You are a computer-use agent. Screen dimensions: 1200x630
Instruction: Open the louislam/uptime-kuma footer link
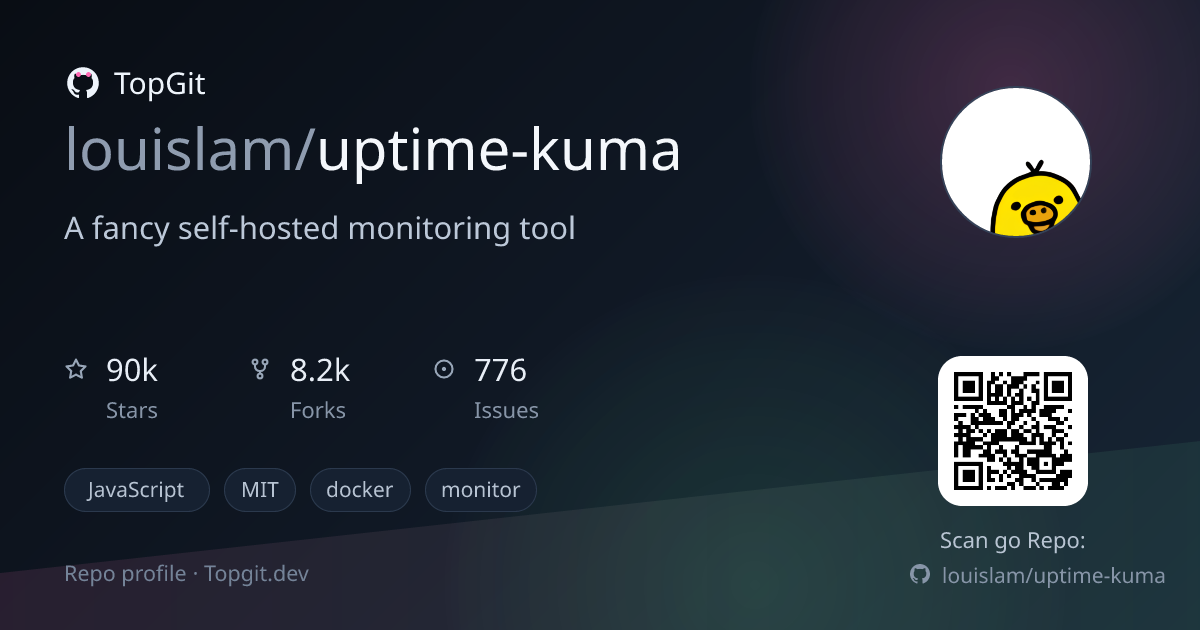pyautogui.click(x=1054, y=575)
